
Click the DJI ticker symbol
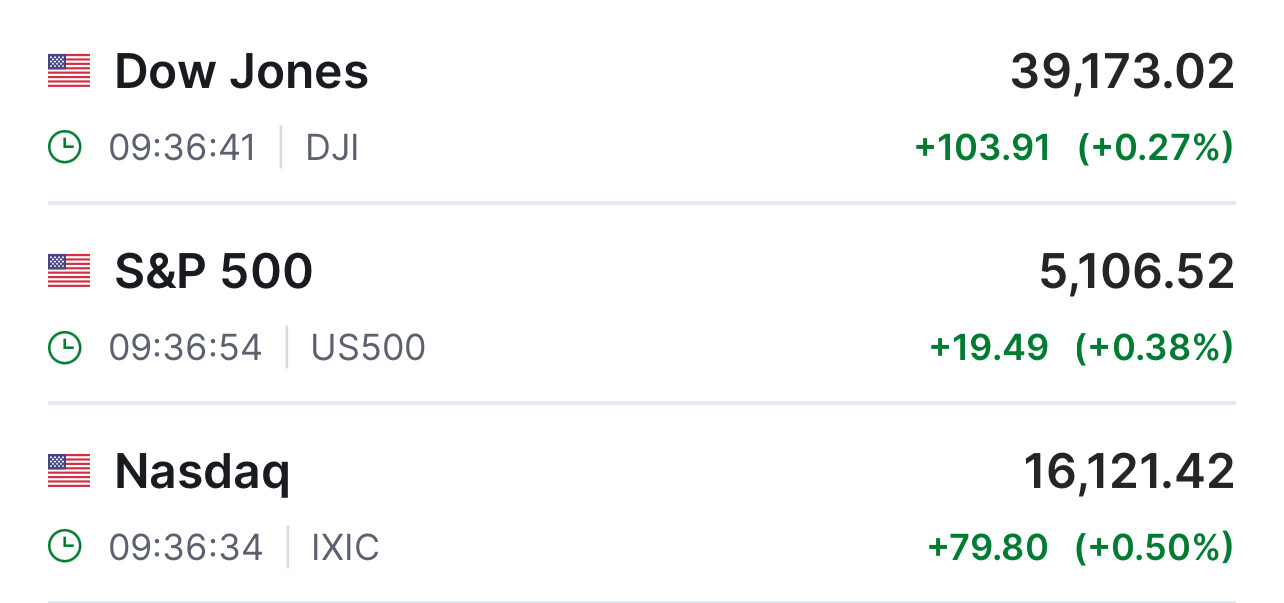click(332, 148)
